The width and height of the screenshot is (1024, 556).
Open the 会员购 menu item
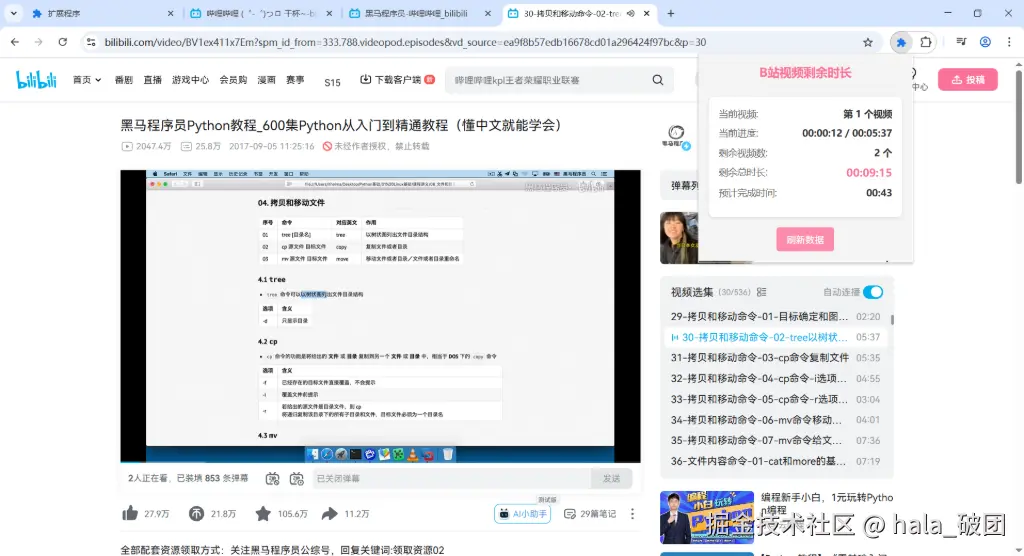click(x=233, y=80)
